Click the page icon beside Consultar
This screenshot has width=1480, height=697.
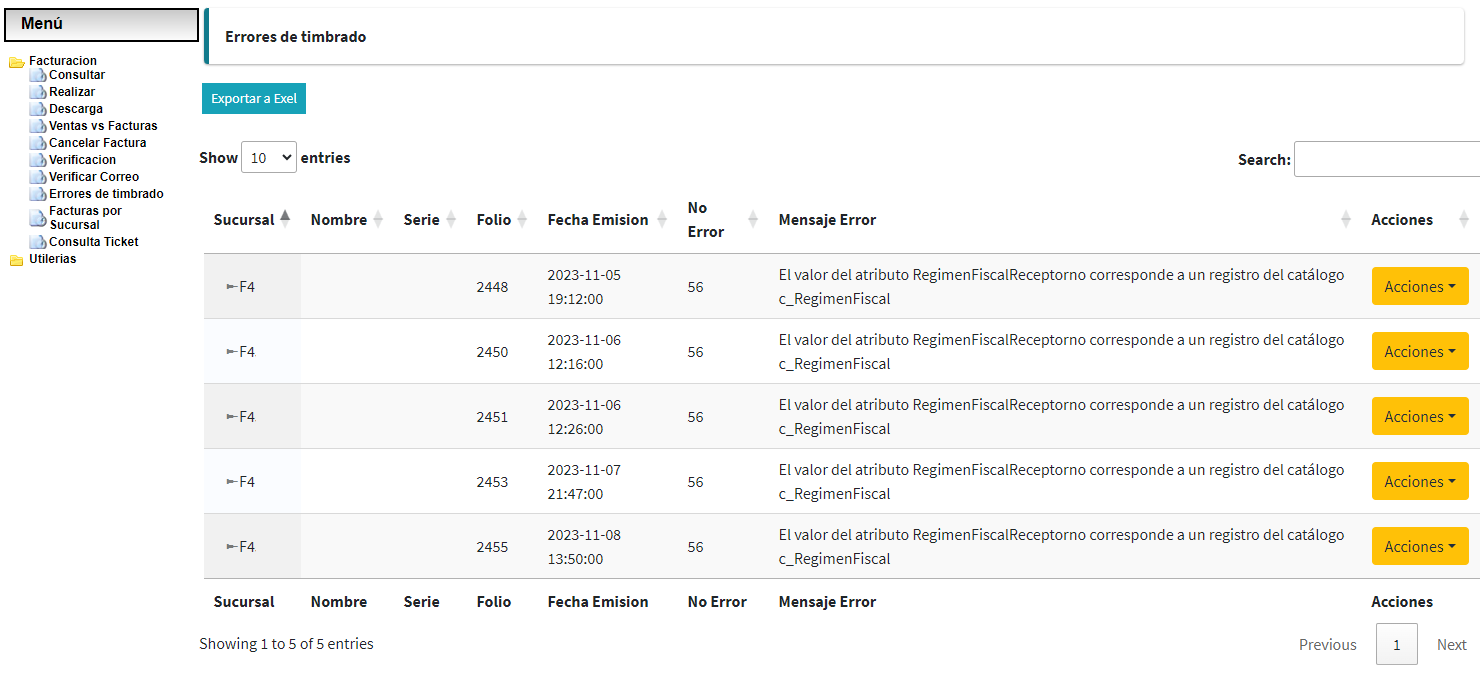pos(38,75)
